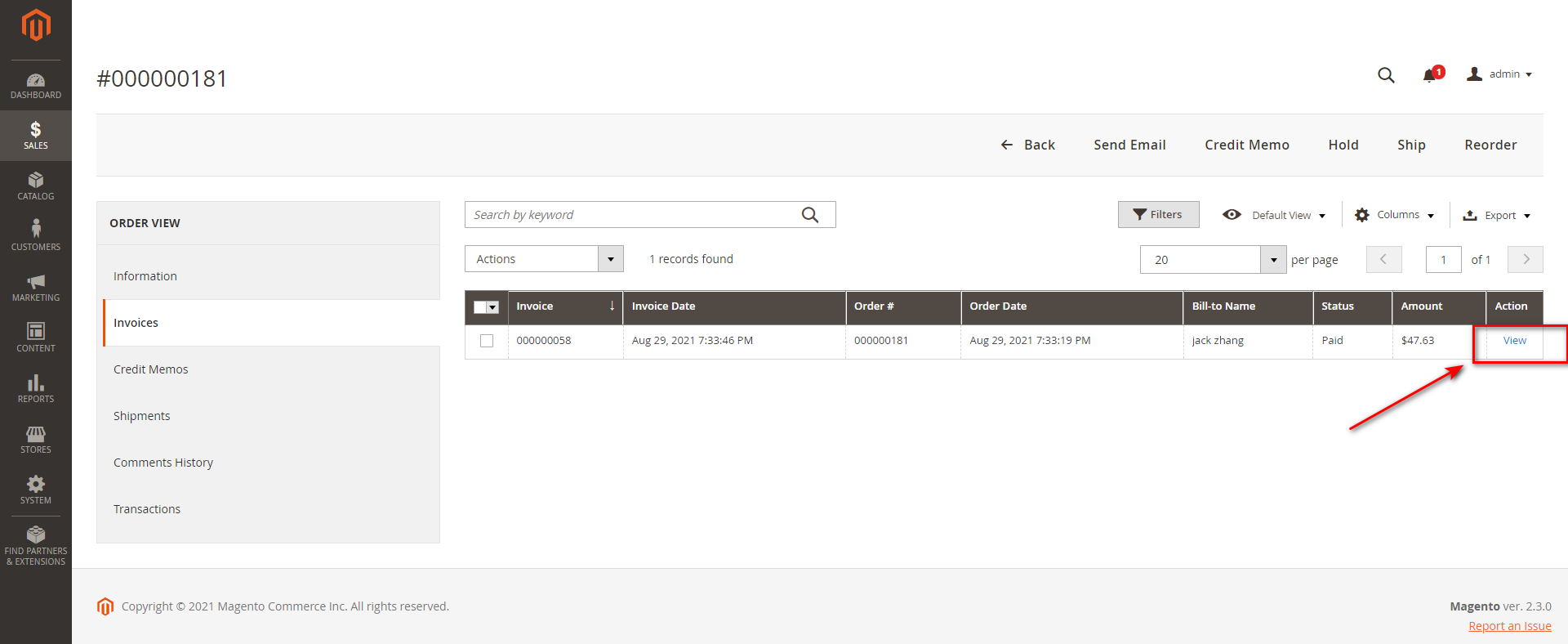Check the invoice 000000058 row checkbox

pos(487,341)
